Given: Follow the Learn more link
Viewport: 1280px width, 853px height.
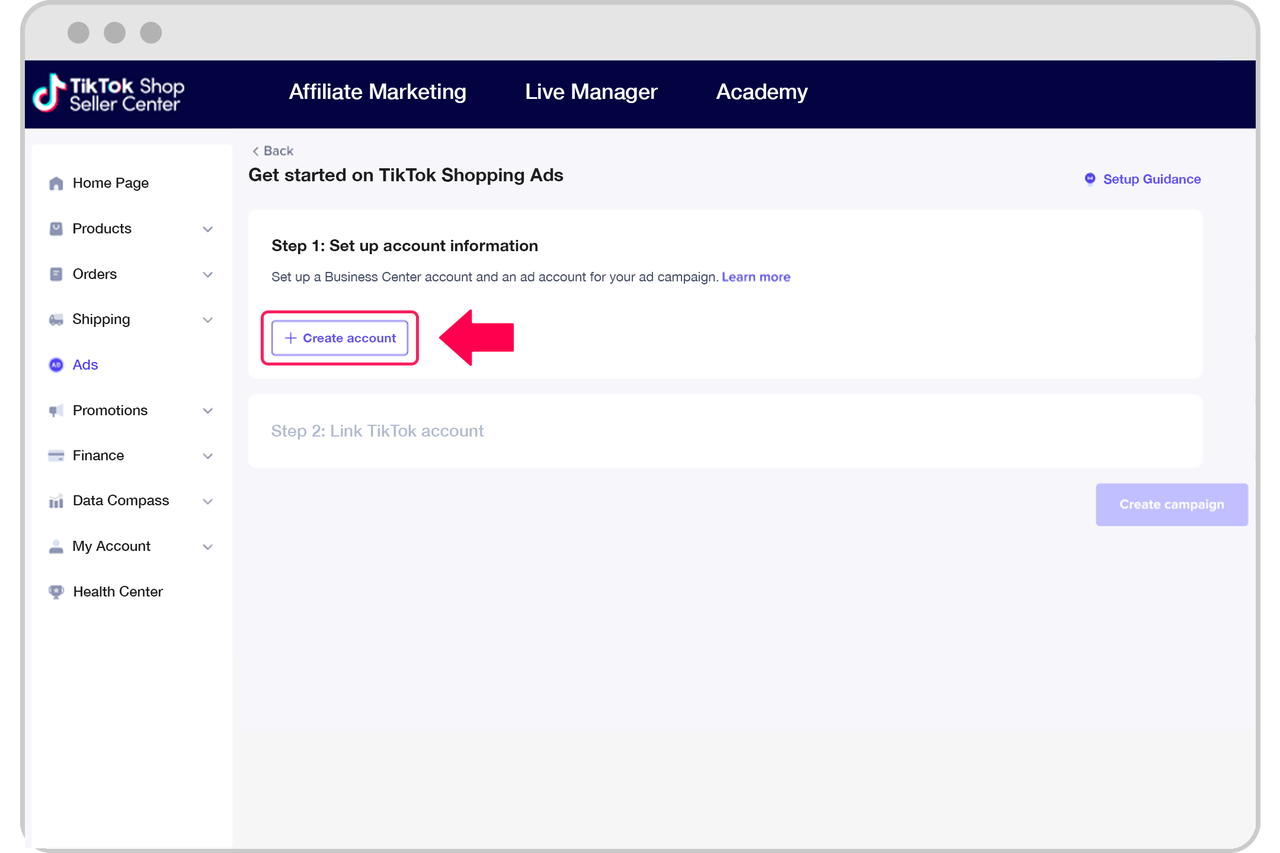Looking at the screenshot, I should [x=756, y=277].
